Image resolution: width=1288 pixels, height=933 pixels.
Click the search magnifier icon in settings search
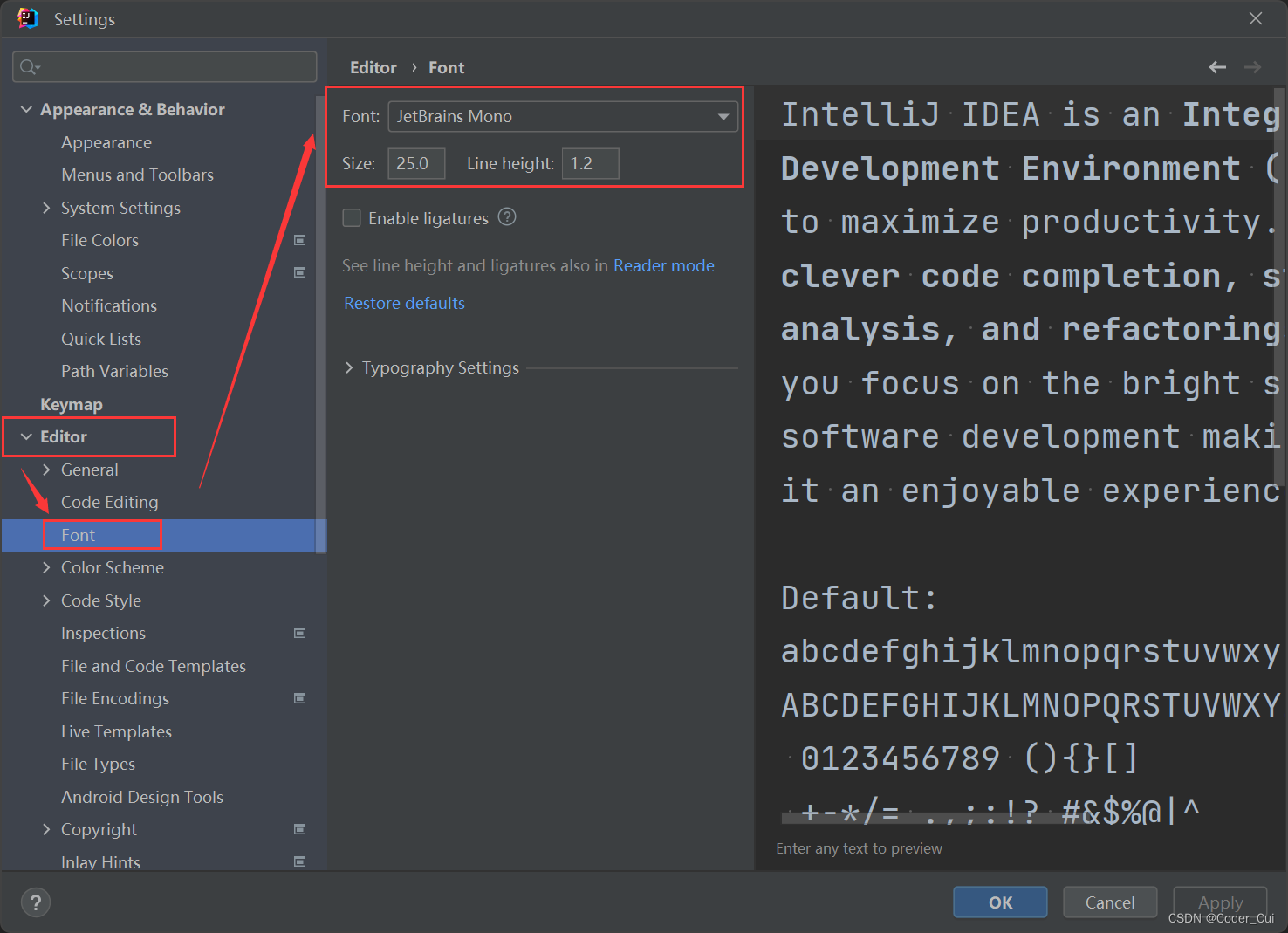point(30,67)
